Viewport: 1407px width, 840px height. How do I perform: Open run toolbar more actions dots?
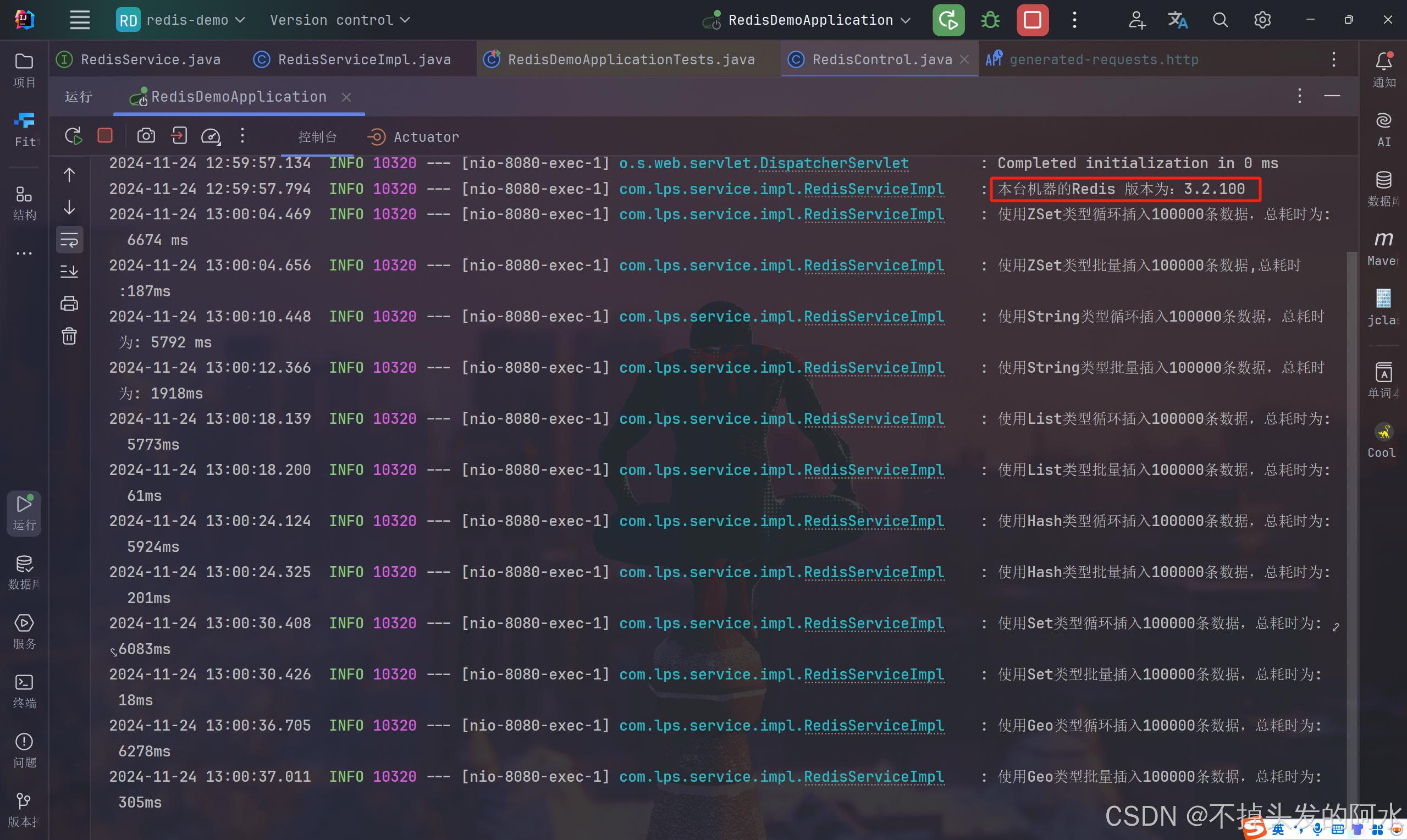pyautogui.click(x=242, y=136)
